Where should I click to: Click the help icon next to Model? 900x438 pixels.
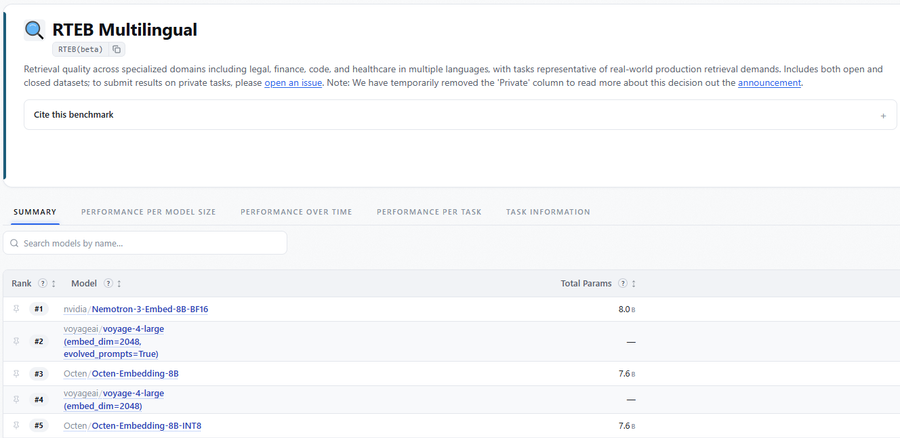[108, 284]
